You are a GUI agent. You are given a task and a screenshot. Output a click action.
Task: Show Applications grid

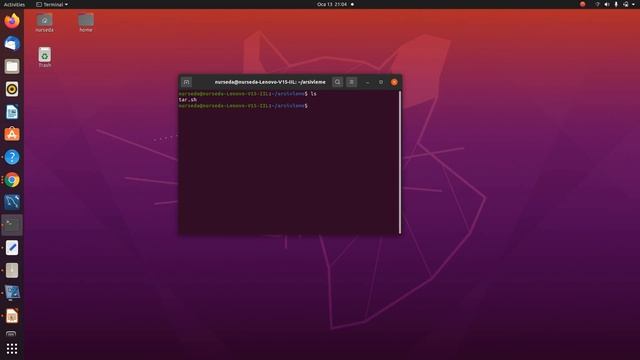[x=12, y=349]
